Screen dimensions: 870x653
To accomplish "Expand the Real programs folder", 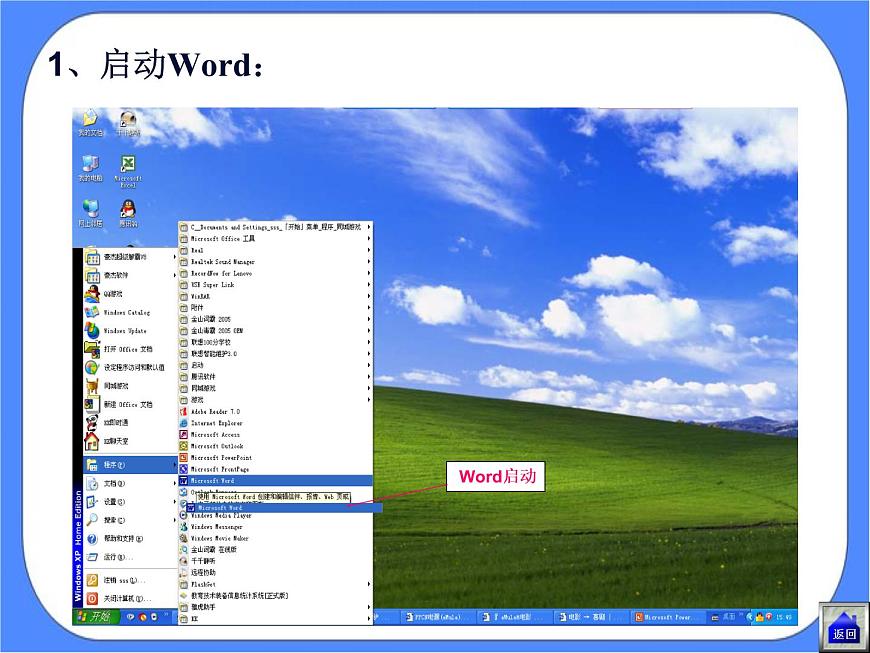I will coord(275,250).
